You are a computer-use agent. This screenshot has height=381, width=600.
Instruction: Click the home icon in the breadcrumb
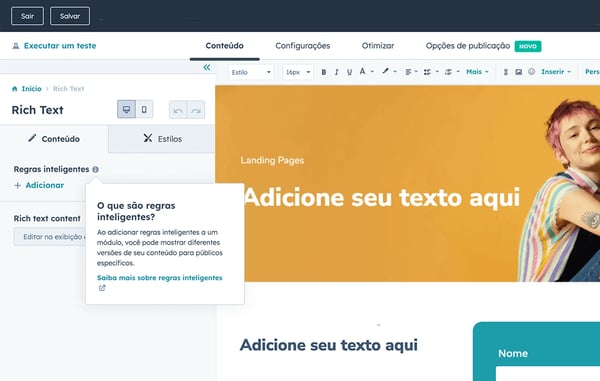coord(15,89)
